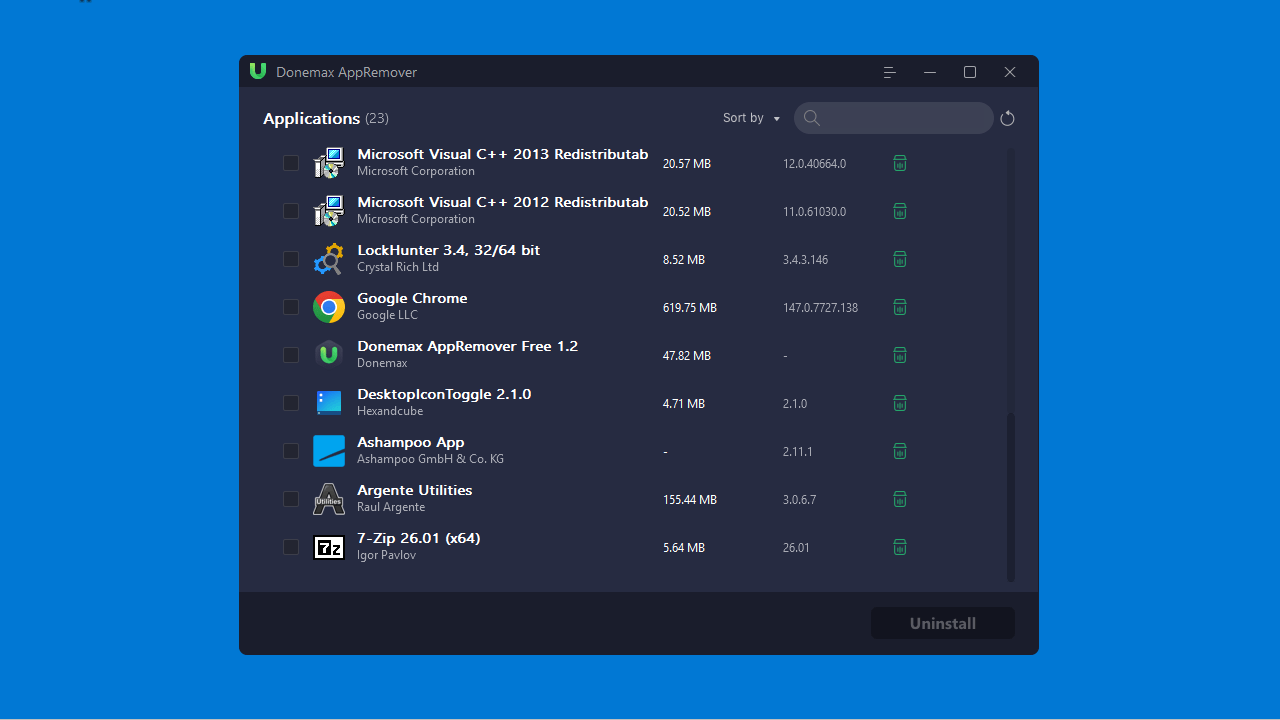1280x720 pixels.
Task: Click the uninstall trash icon for LockHunter
Action: [x=900, y=259]
